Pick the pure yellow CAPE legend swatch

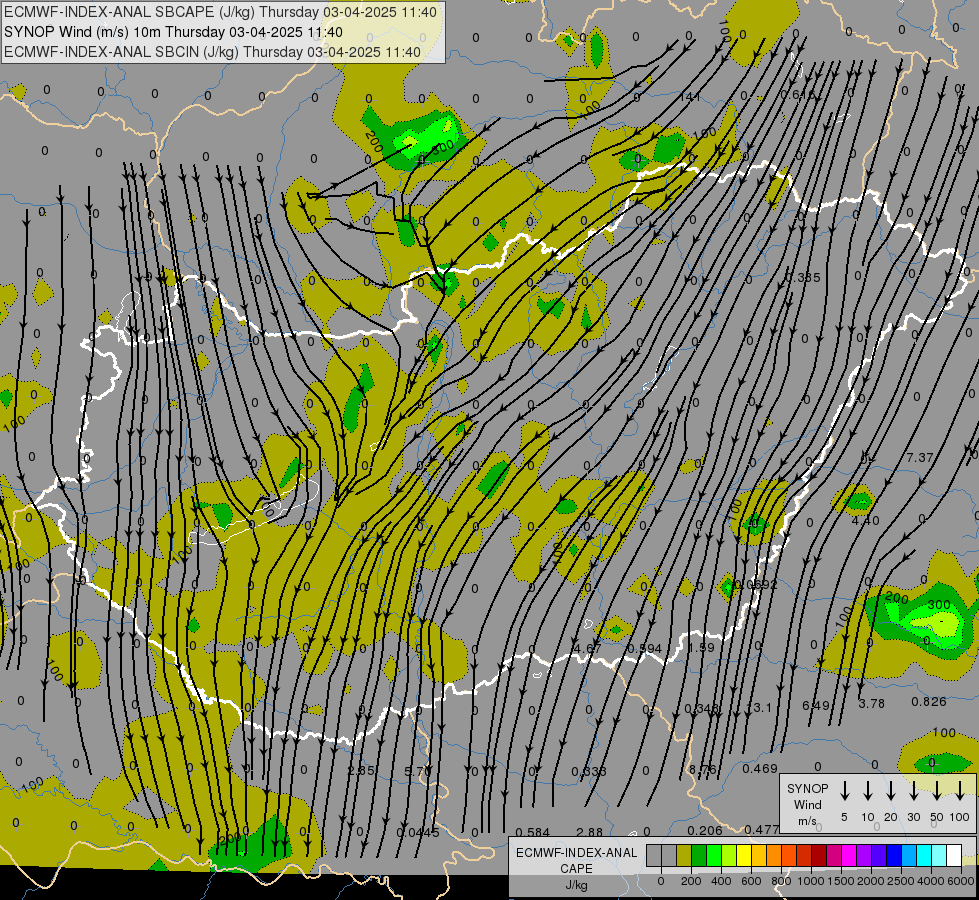point(744,855)
